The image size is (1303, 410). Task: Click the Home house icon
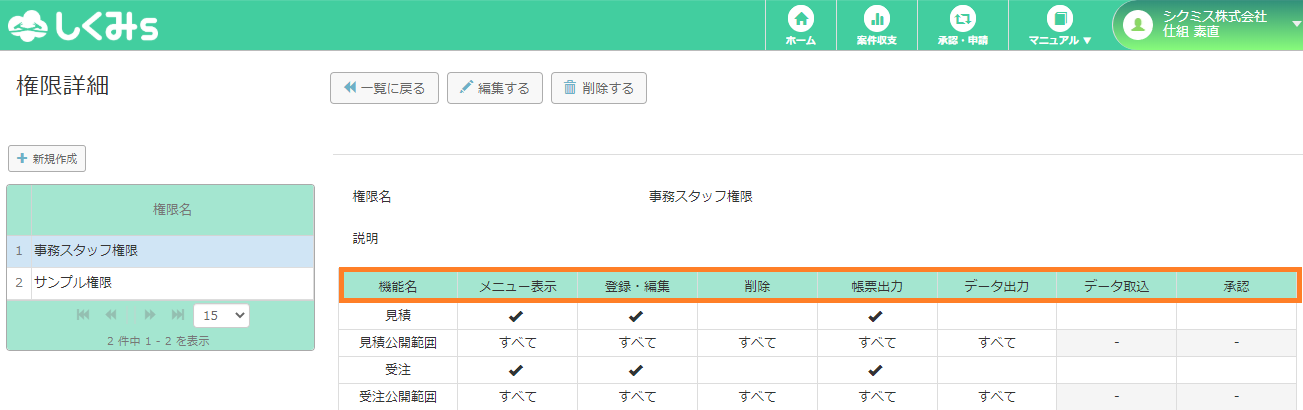point(800,19)
